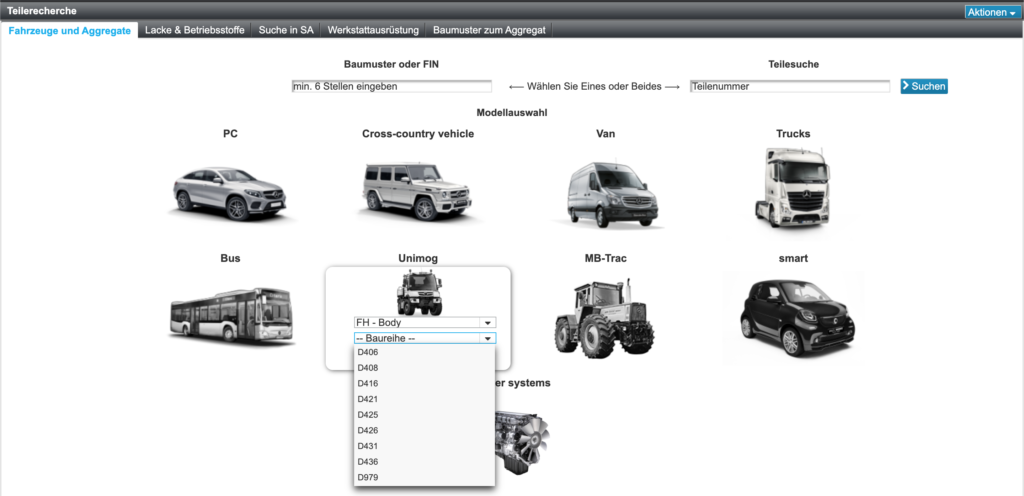
Task: Choose D979 in the Baureihe list
Action: click(x=368, y=477)
